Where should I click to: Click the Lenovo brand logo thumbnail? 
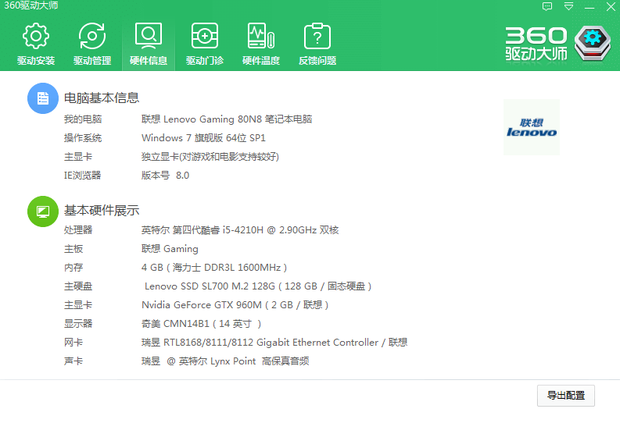(531, 127)
